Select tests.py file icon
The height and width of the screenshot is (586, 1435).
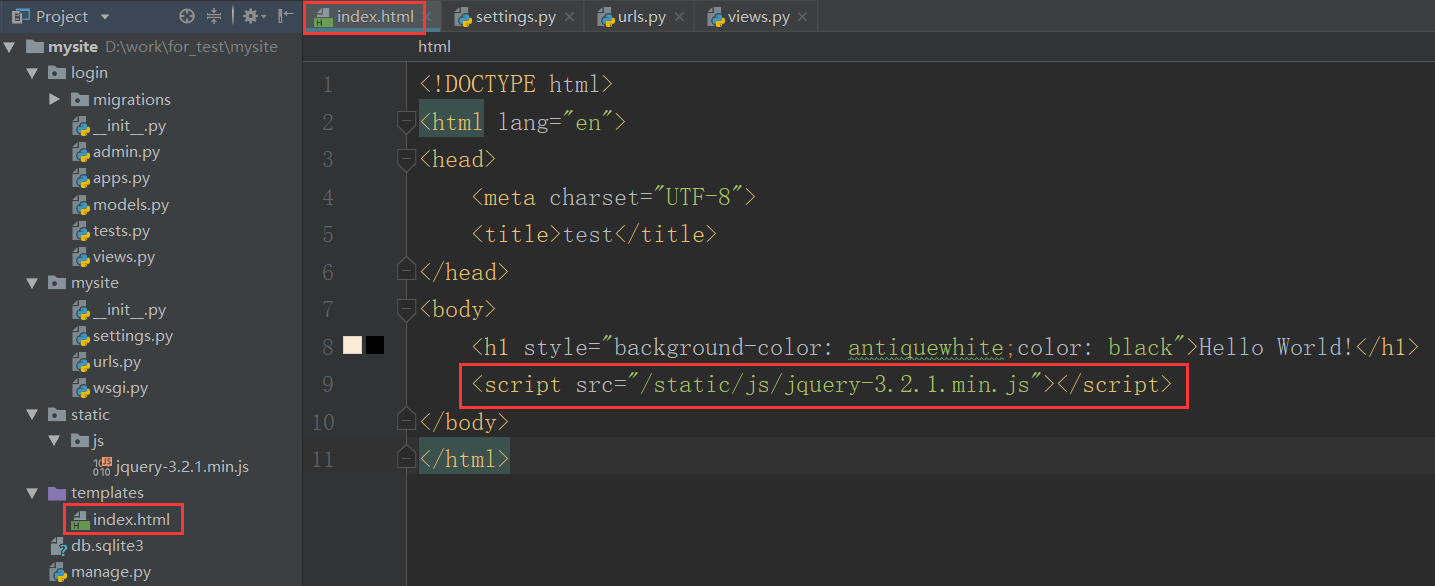(x=81, y=231)
